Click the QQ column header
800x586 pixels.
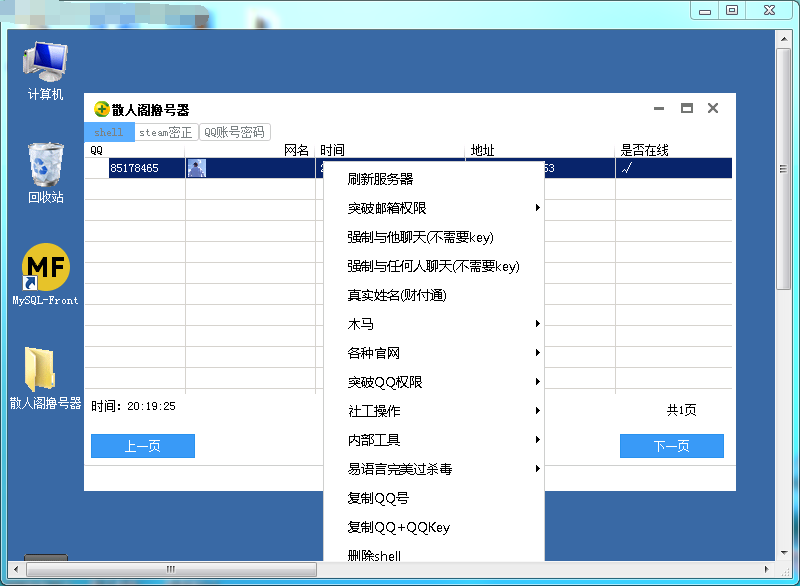[x=135, y=150]
